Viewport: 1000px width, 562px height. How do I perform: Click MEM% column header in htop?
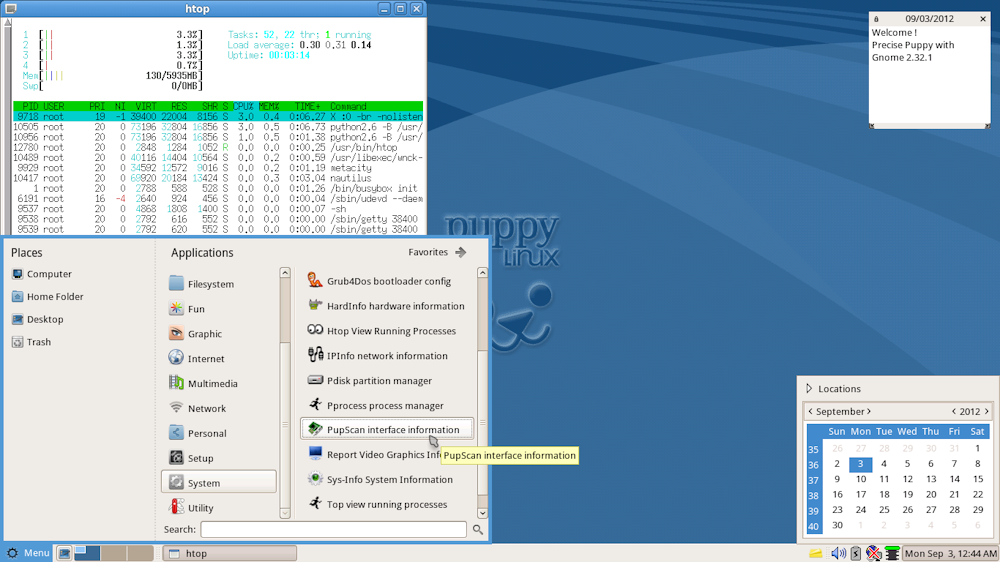269,107
